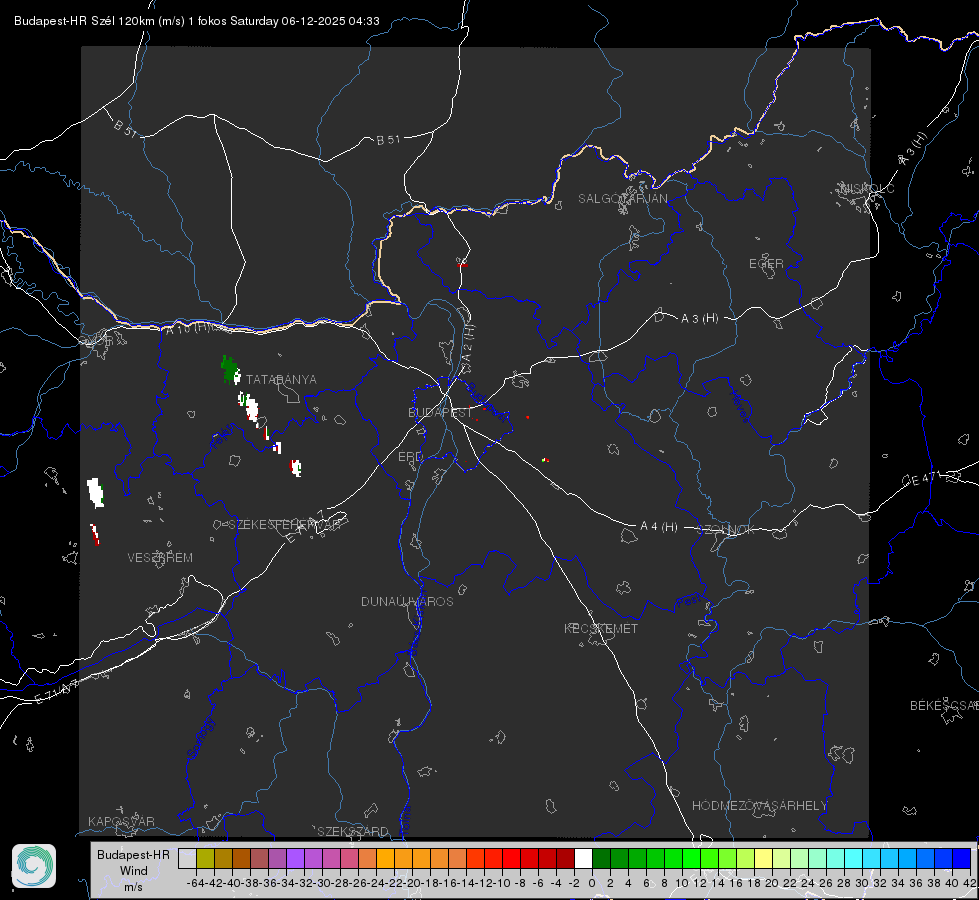Select the white swatch between -2 and 0
979x900 pixels.
pyautogui.click(x=583, y=858)
